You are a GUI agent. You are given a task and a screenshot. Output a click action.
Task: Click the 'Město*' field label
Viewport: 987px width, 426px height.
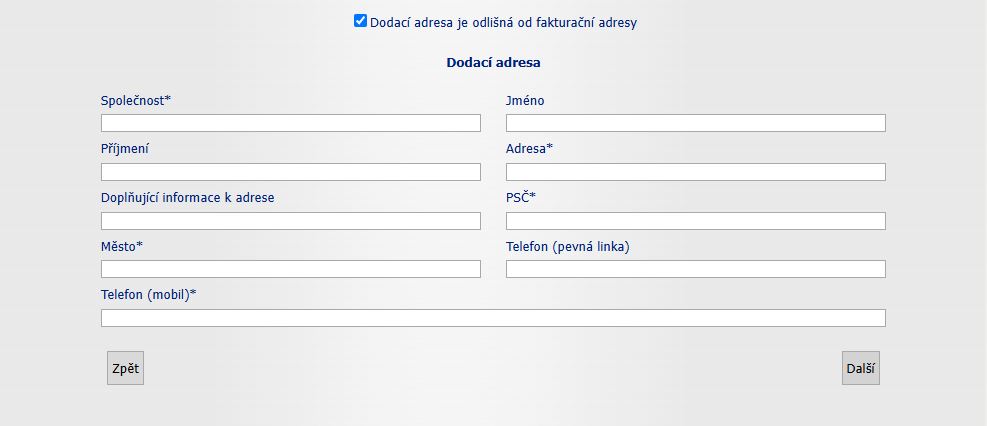(122, 246)
